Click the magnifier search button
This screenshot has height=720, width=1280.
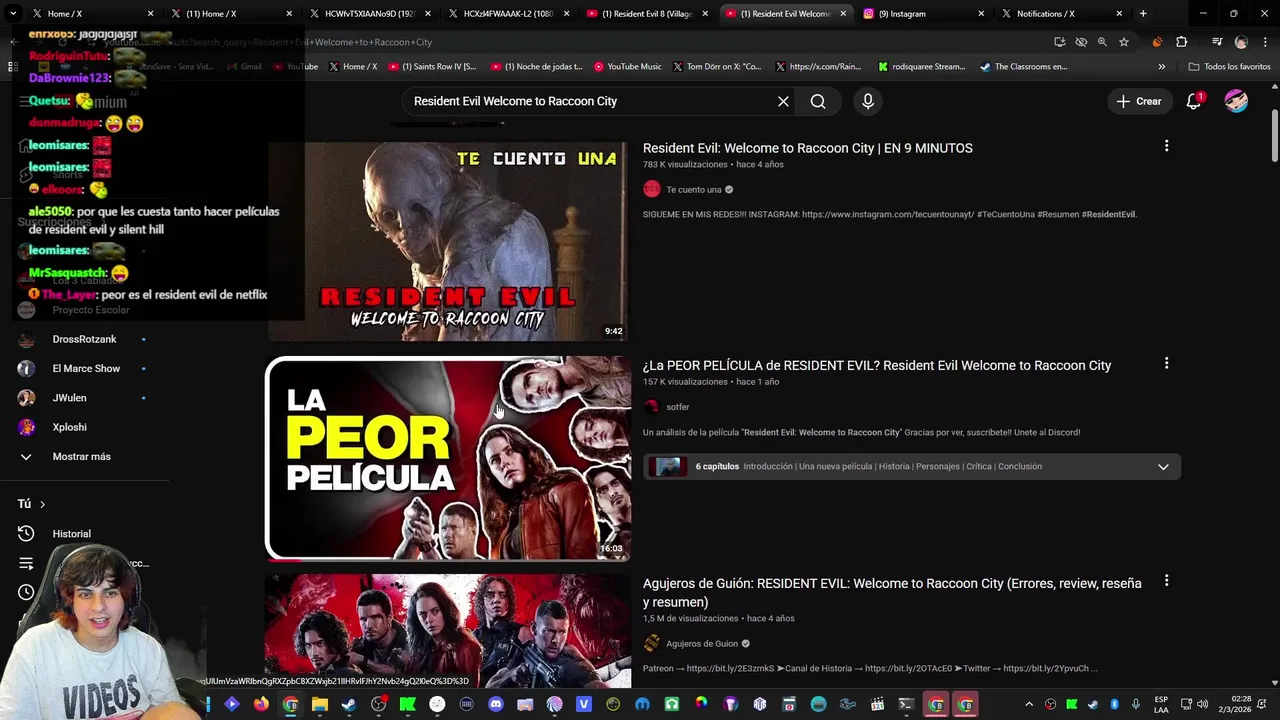[818, 101]
